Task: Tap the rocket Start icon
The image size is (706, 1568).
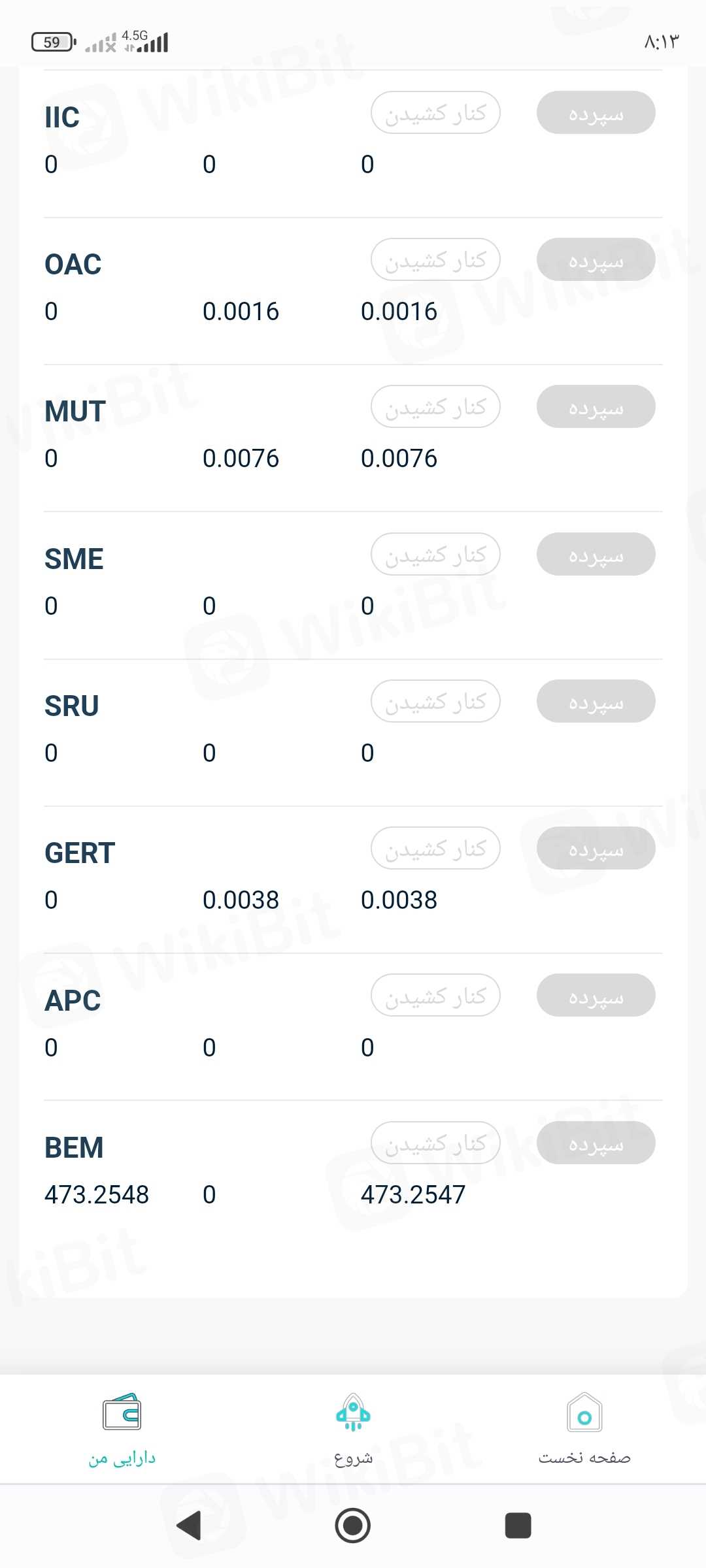Action: click(x=353, y=1413)
